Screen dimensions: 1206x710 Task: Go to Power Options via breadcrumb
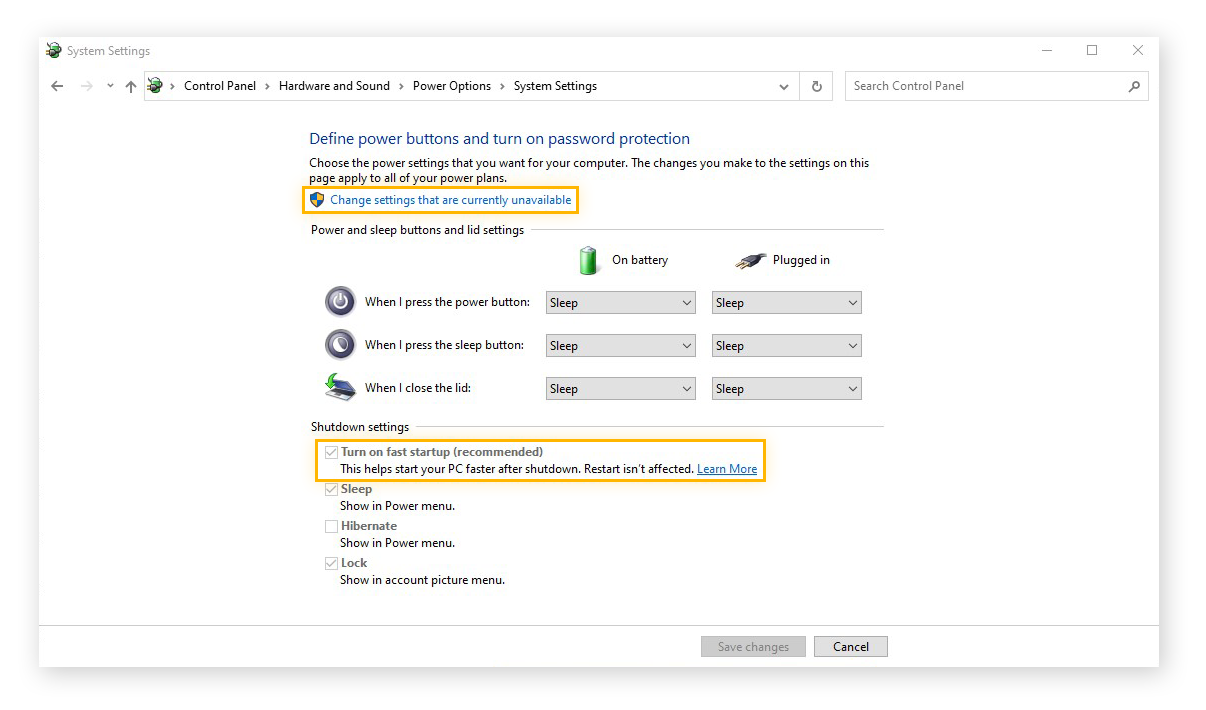453,86
